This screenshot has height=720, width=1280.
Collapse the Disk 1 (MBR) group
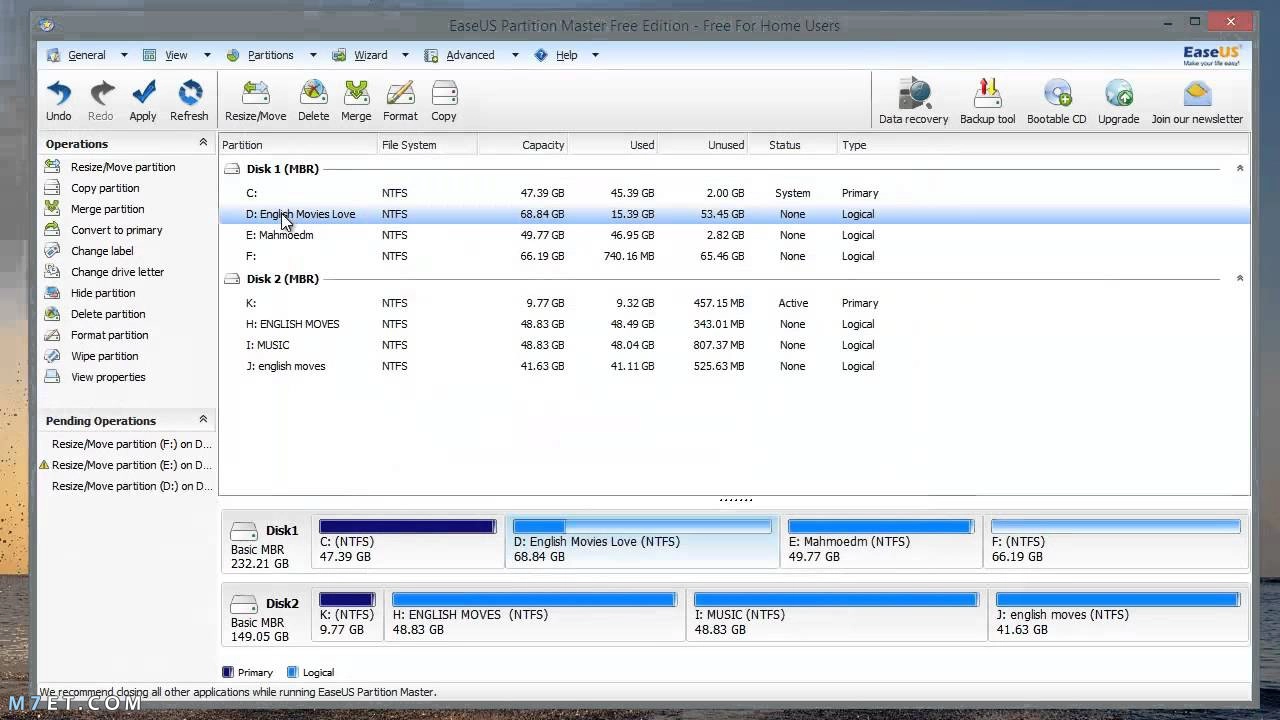(1240, 168)
